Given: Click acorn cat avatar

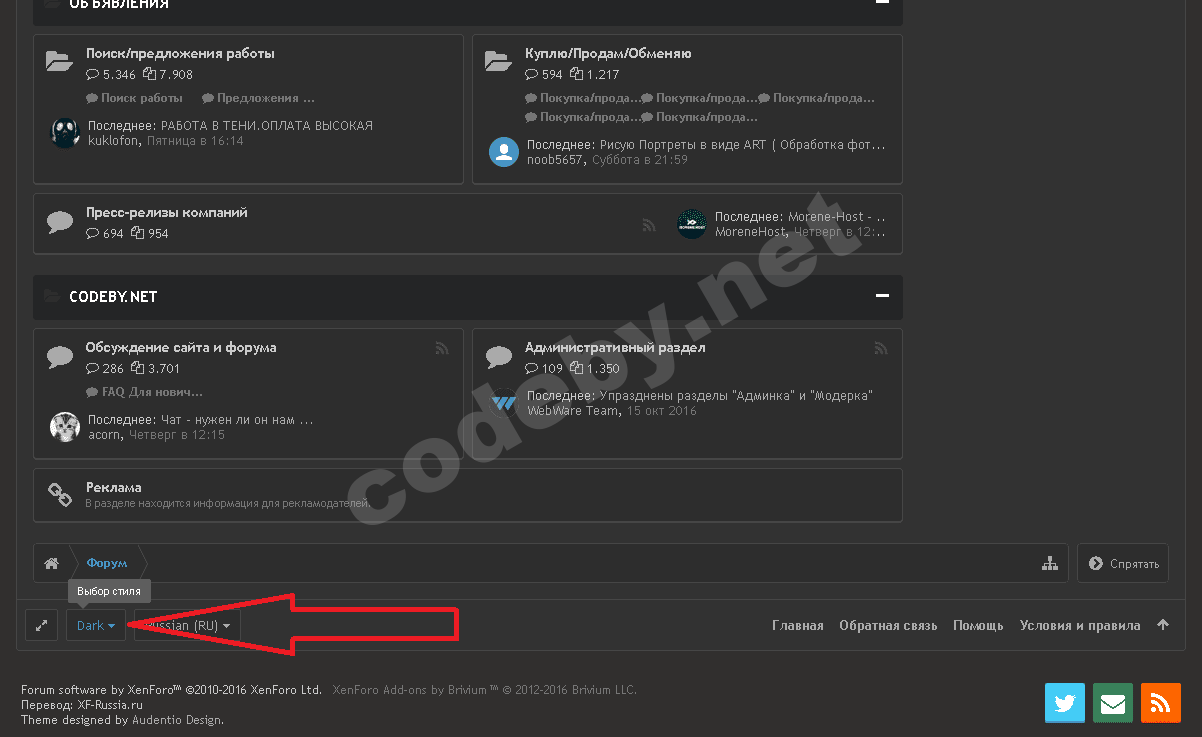Looking at the screenshot, I should click(x=65, y=427).
